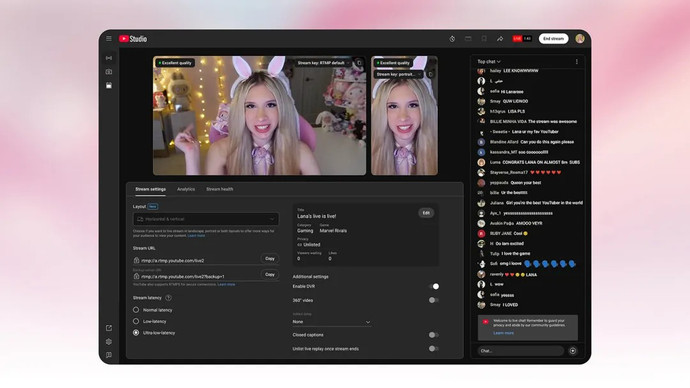Open the Webcam sidebar section

[109, 72]
